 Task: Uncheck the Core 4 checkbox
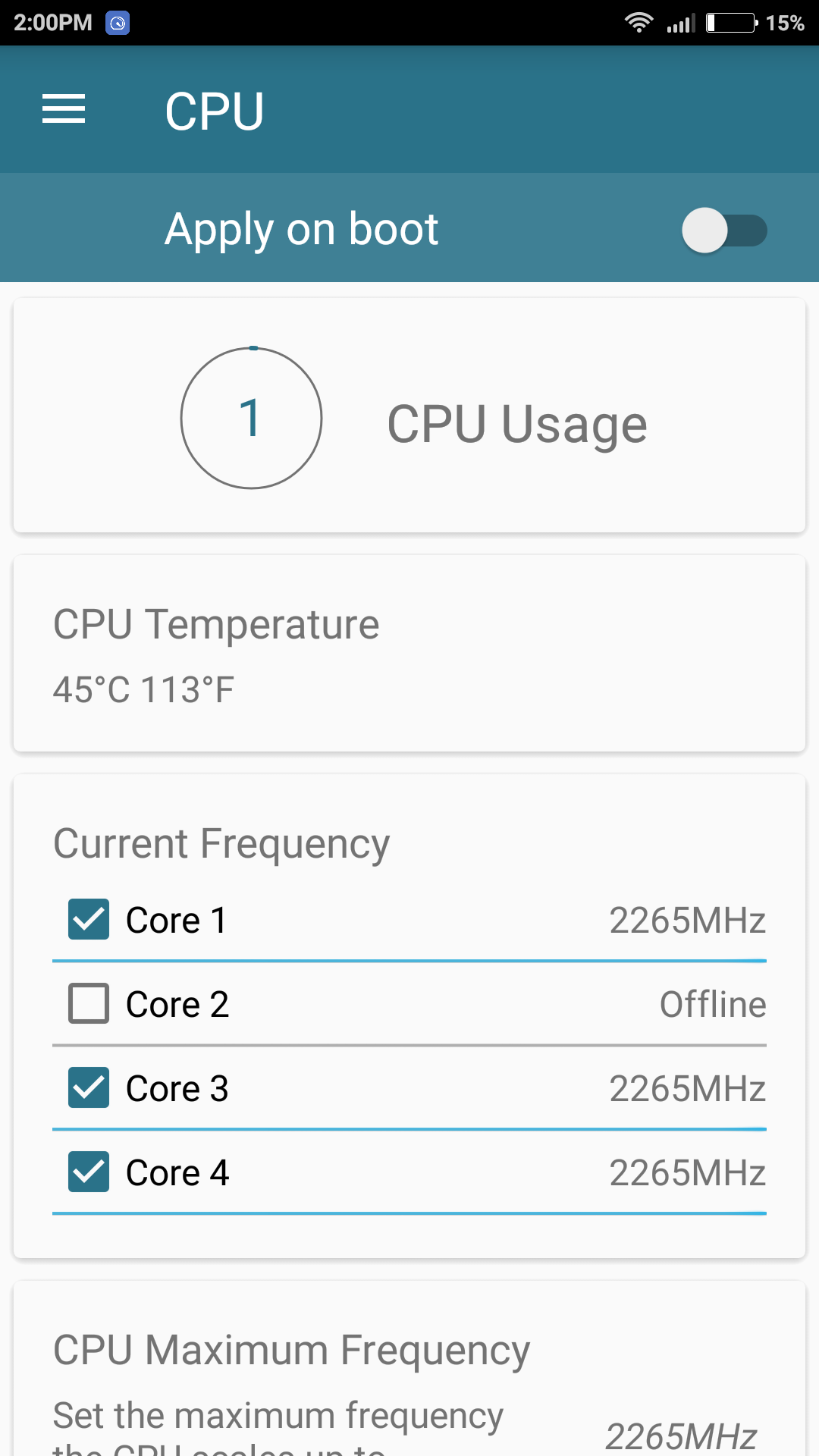(x=89, y=1172)
